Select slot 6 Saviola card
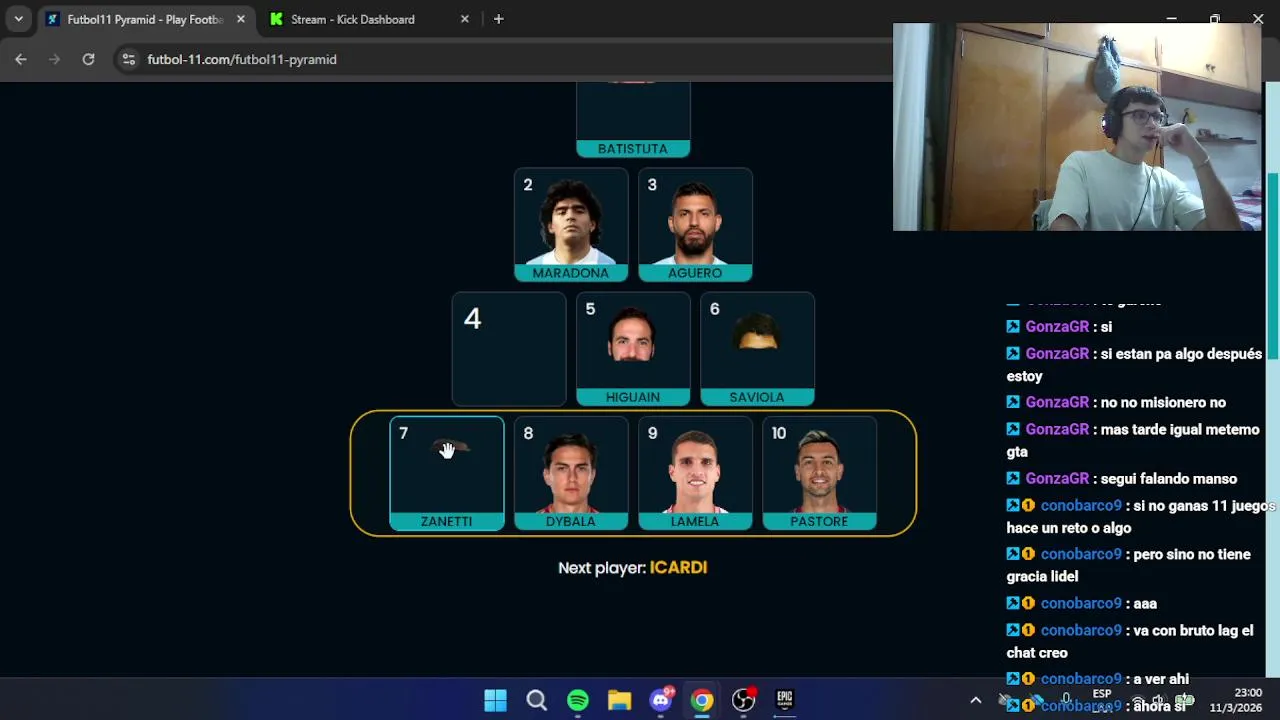Viewport: 1280px width, 720px height. [x=757, y=349]
